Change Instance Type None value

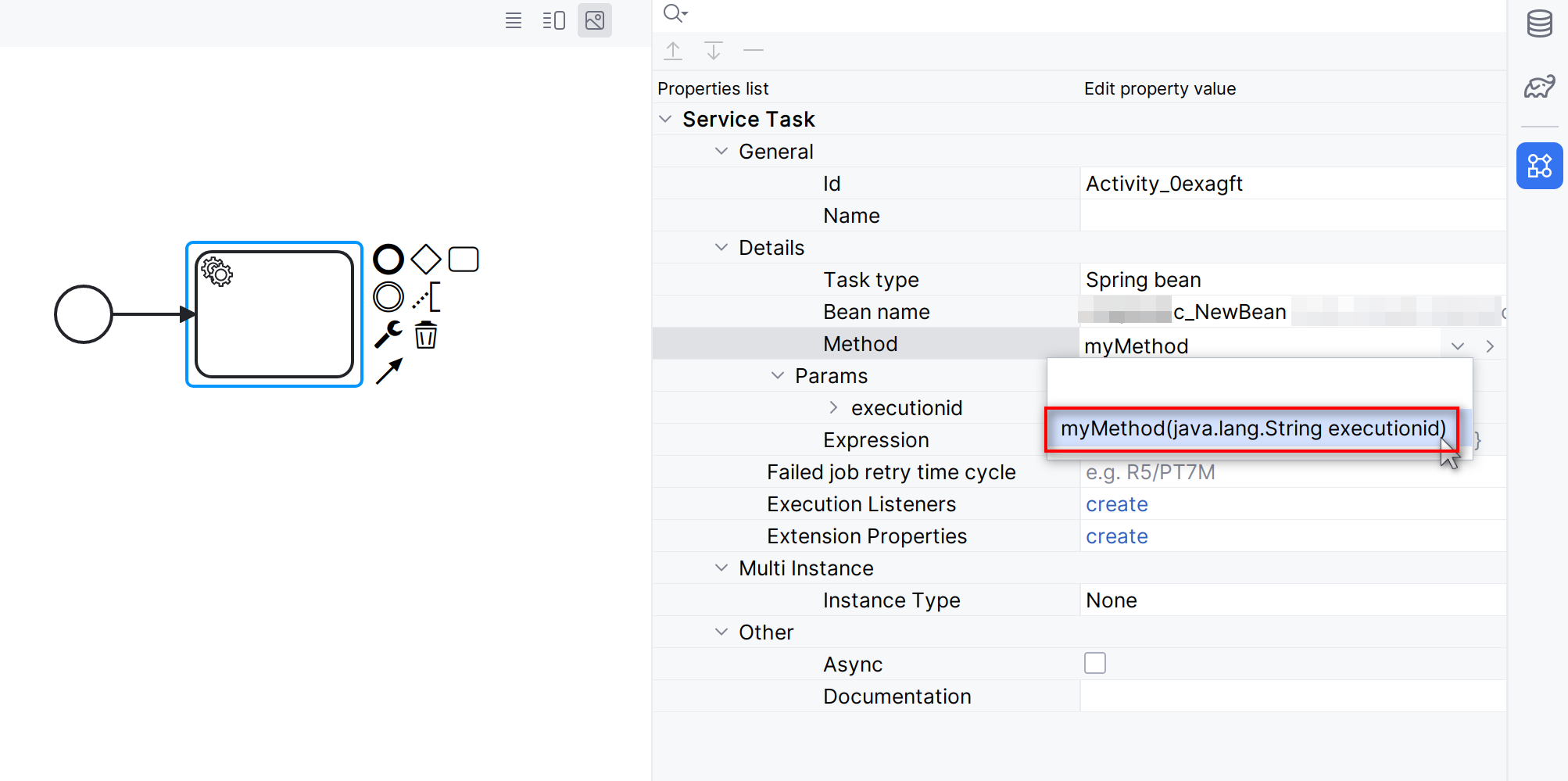1293,600
